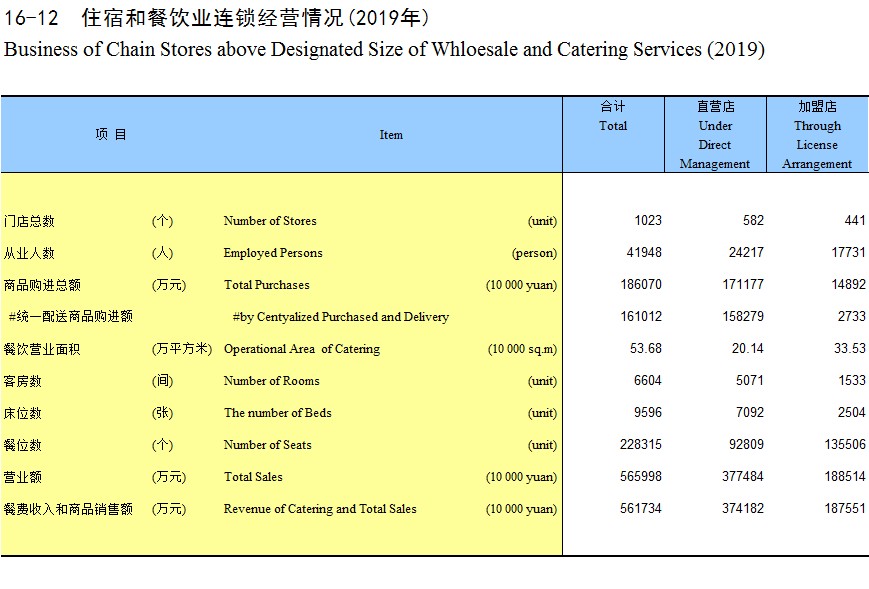Select the '加盟店 Through License Arrangement' header
Viewport: 869px width, 589px height.
click(817, 135)
